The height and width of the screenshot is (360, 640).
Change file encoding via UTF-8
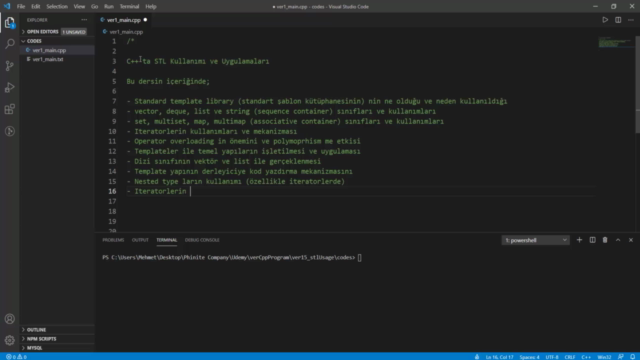(552, 357)
